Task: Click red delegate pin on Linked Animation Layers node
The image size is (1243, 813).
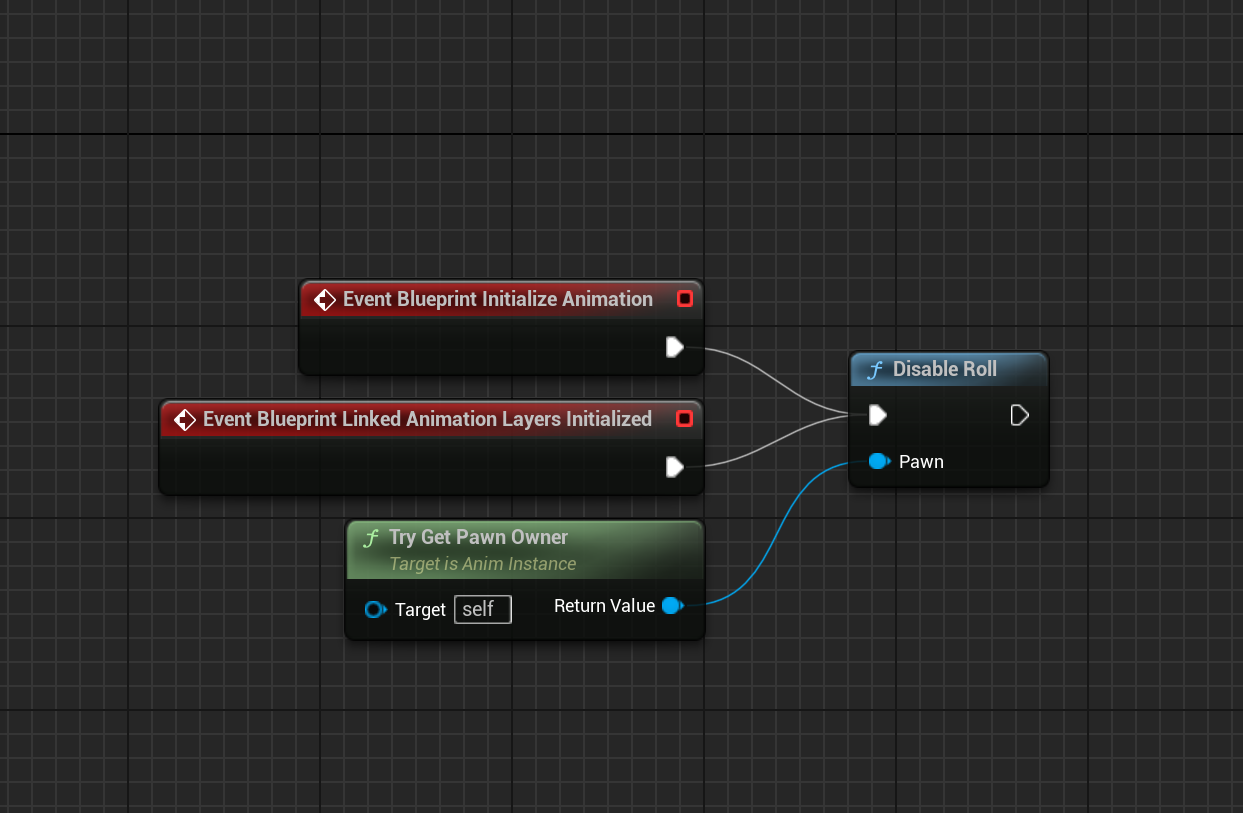Action: point(684,419)
